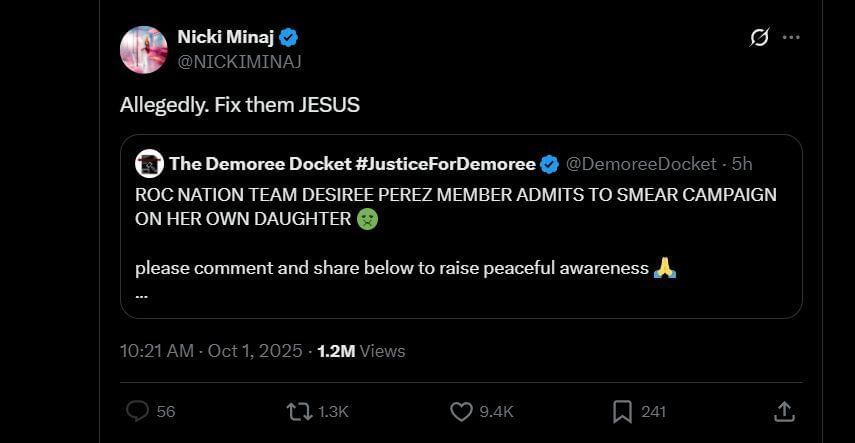Click The Demoree Docket's verified badge
Viewport: 855px width, 443px height.
point(549,164)
